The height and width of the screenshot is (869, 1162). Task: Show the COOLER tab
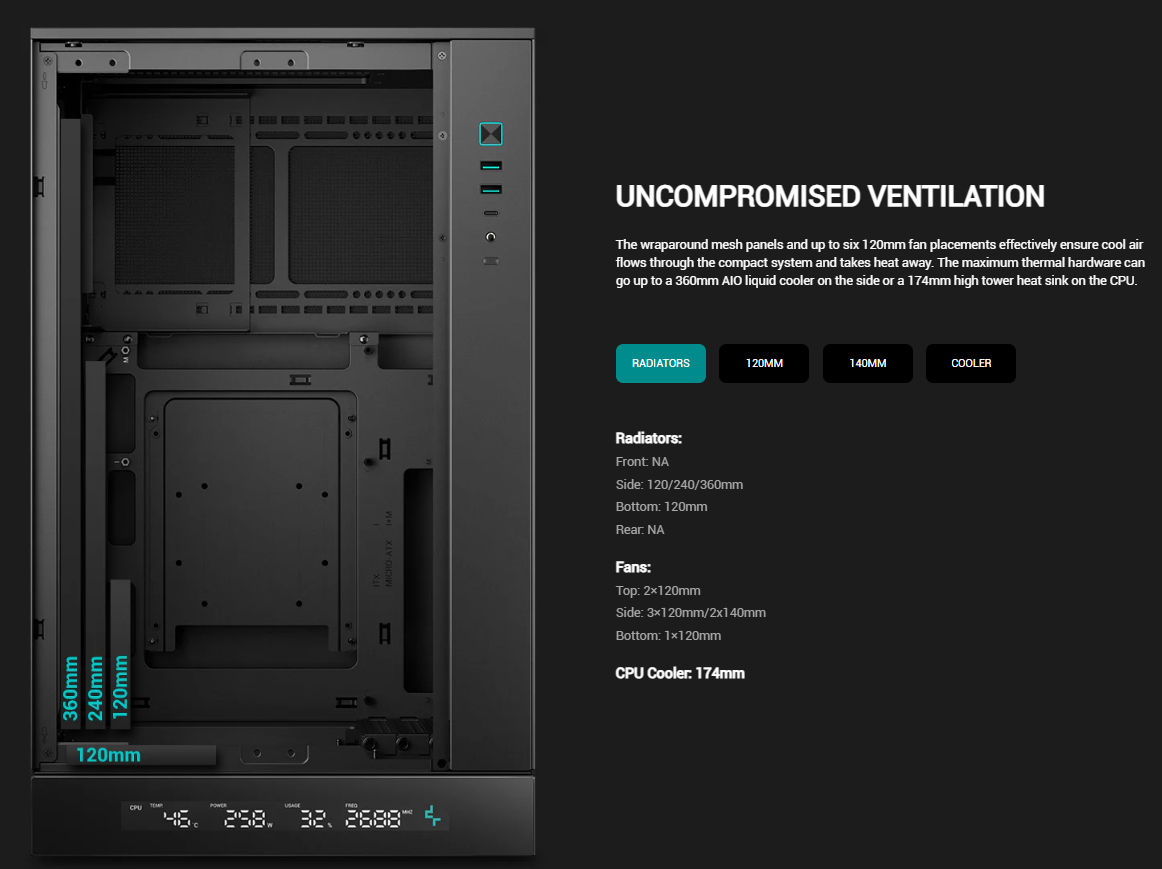[x=971, y=363]
